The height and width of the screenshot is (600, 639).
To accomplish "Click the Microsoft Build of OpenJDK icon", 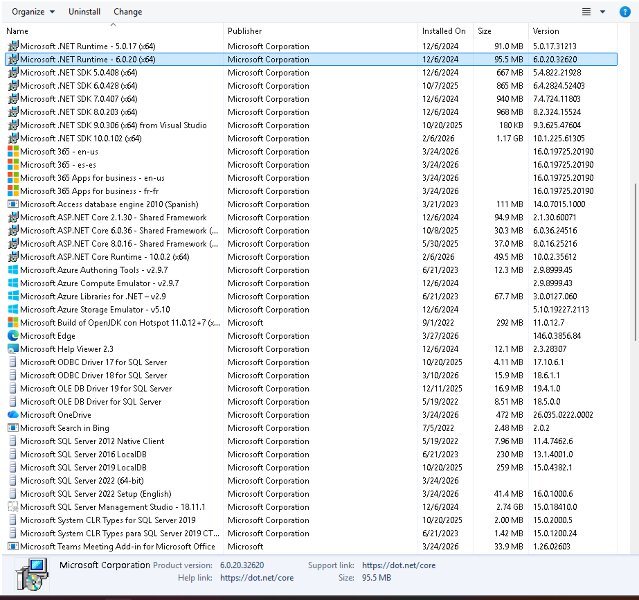I will [13, 322].
